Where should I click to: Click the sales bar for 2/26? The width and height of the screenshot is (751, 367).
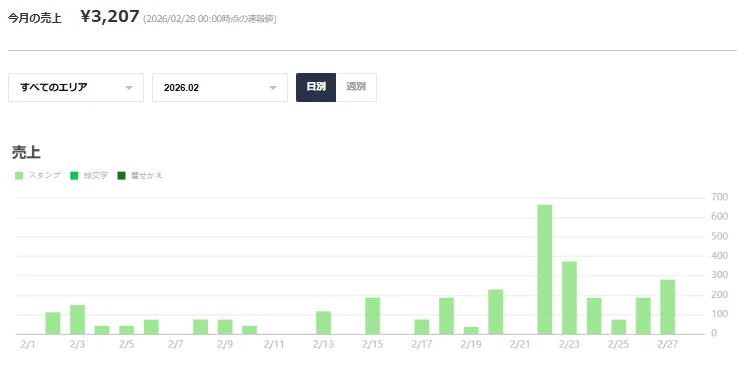click(643, 316)
